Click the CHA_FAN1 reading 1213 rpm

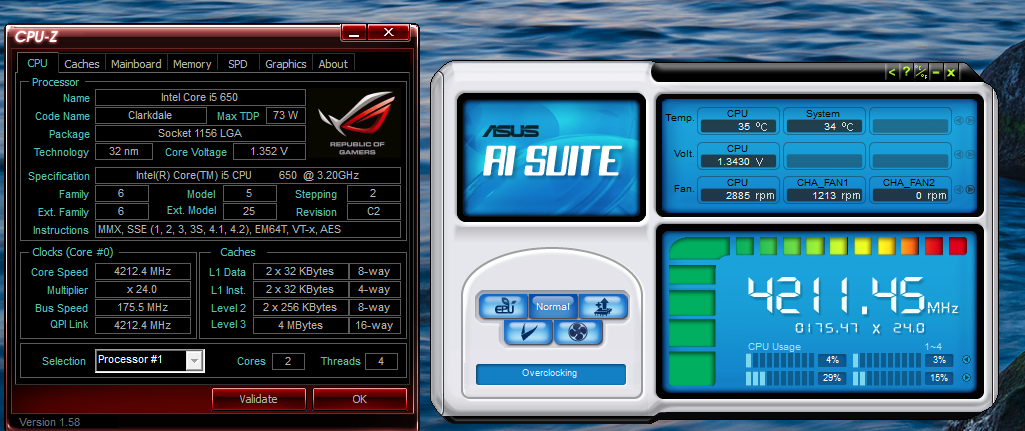pos(823,195)
